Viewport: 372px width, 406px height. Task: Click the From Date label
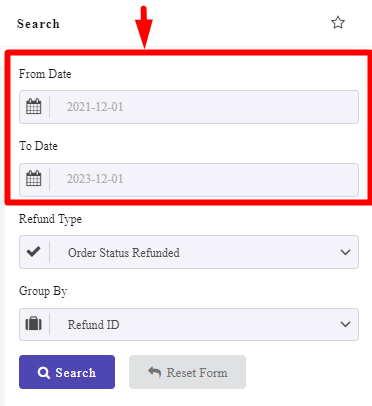coord(45,74)
